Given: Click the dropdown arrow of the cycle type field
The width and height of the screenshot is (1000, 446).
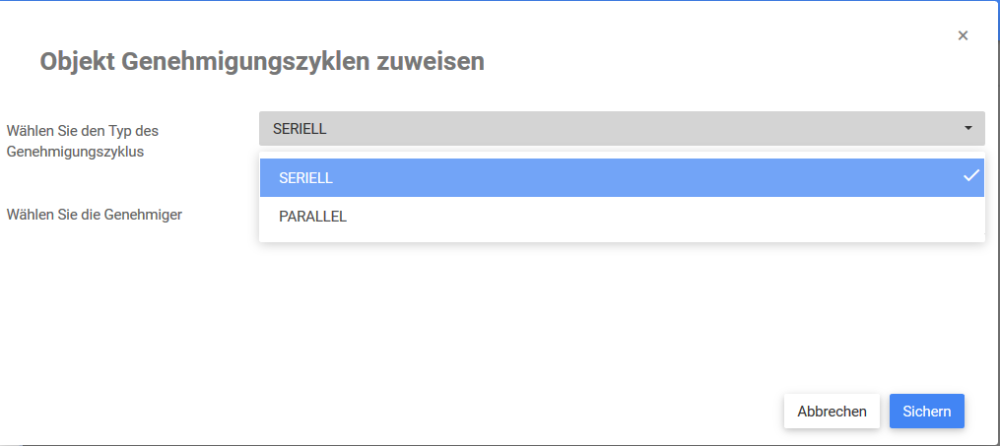Looking at the screenshot, I should click(x=968, y=129).
